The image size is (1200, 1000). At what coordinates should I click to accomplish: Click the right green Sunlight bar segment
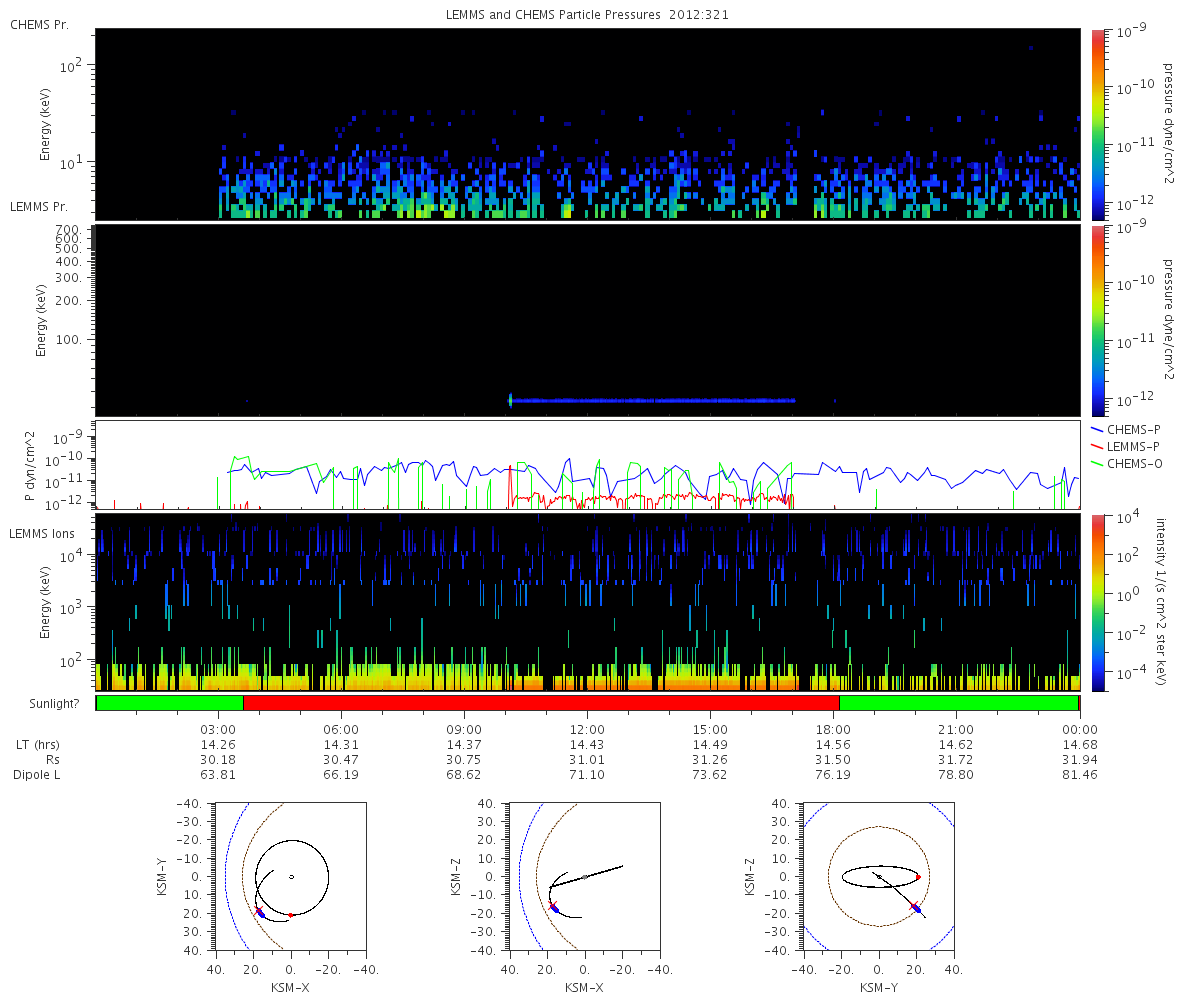coord(958,703)
